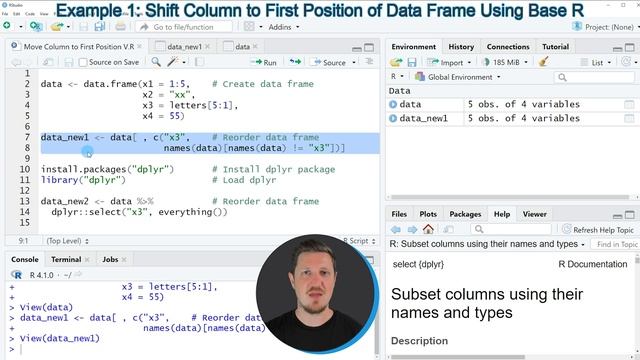Click the Help home icon
640x360 pixels.
[428, 229]
